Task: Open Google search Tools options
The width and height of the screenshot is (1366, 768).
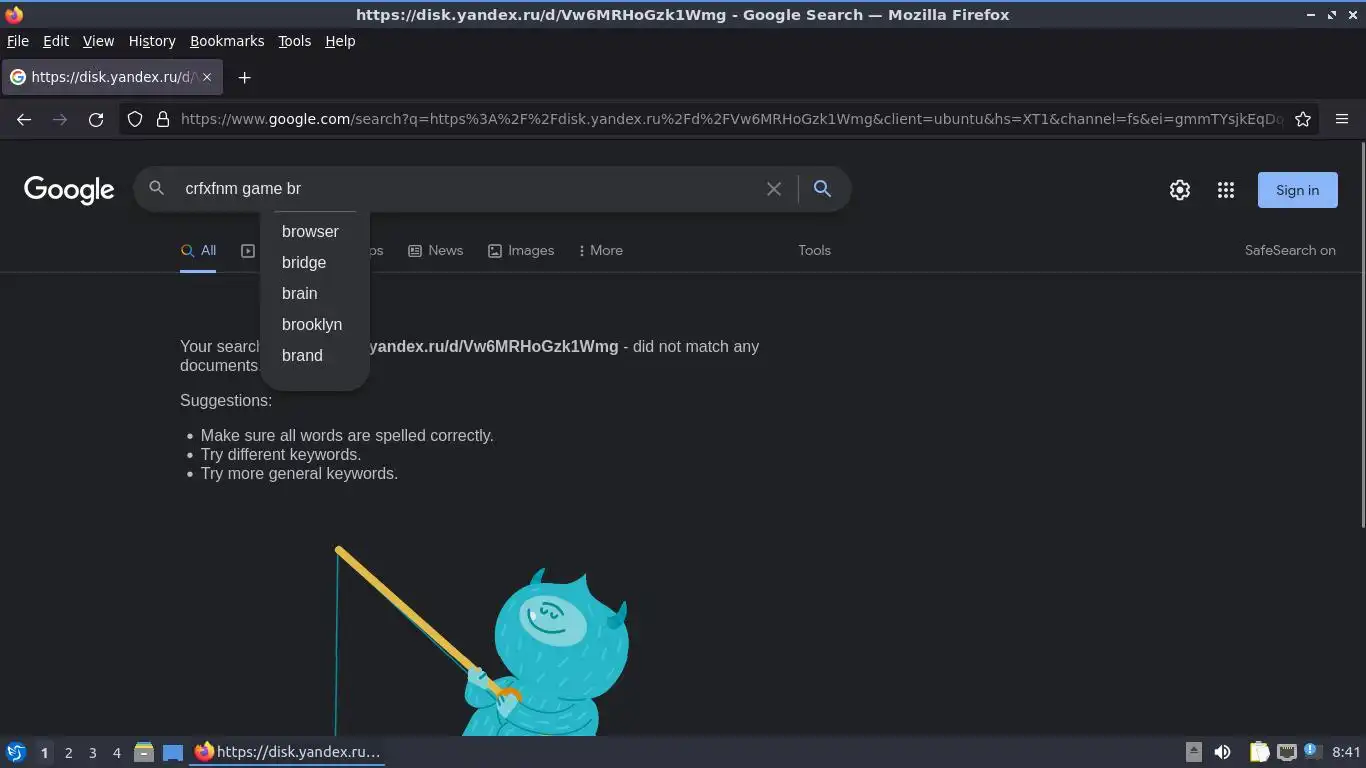Action: click(x=814, y=250)
